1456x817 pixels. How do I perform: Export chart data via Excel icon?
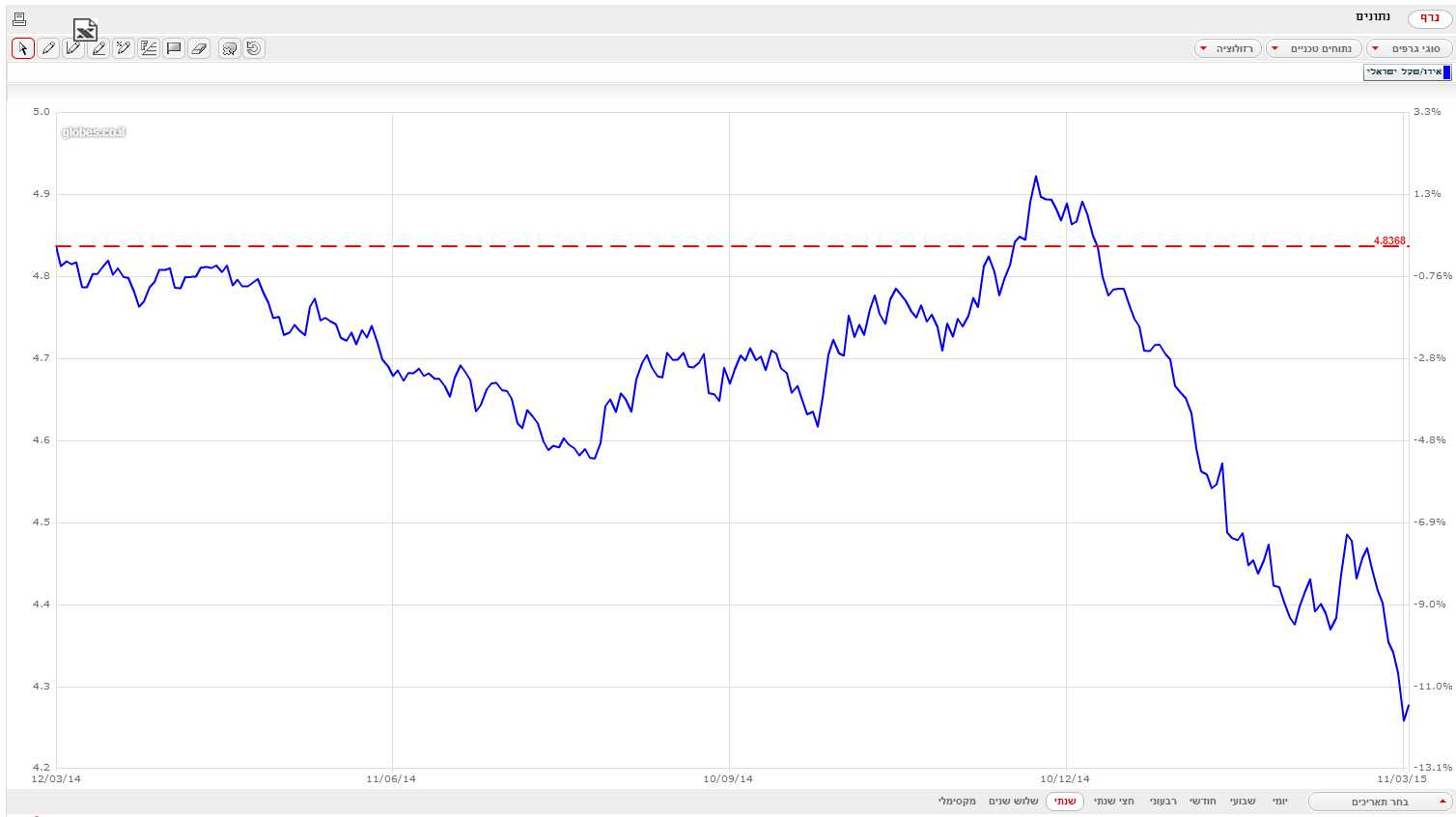tap(85, 30)
